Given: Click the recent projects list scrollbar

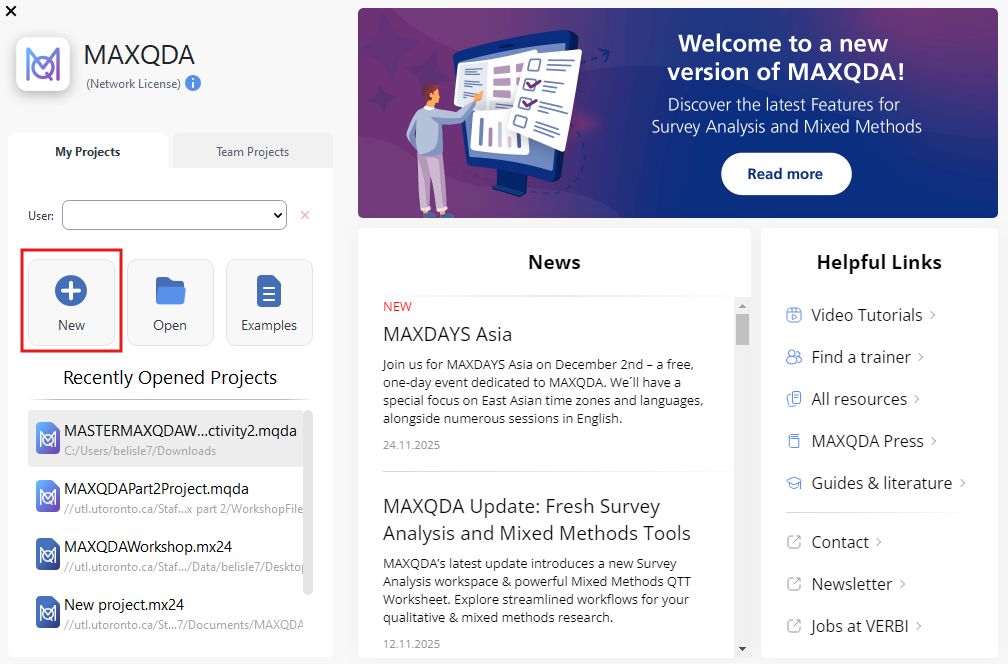Looking at the screenshot, I should [x=308, y=502].
